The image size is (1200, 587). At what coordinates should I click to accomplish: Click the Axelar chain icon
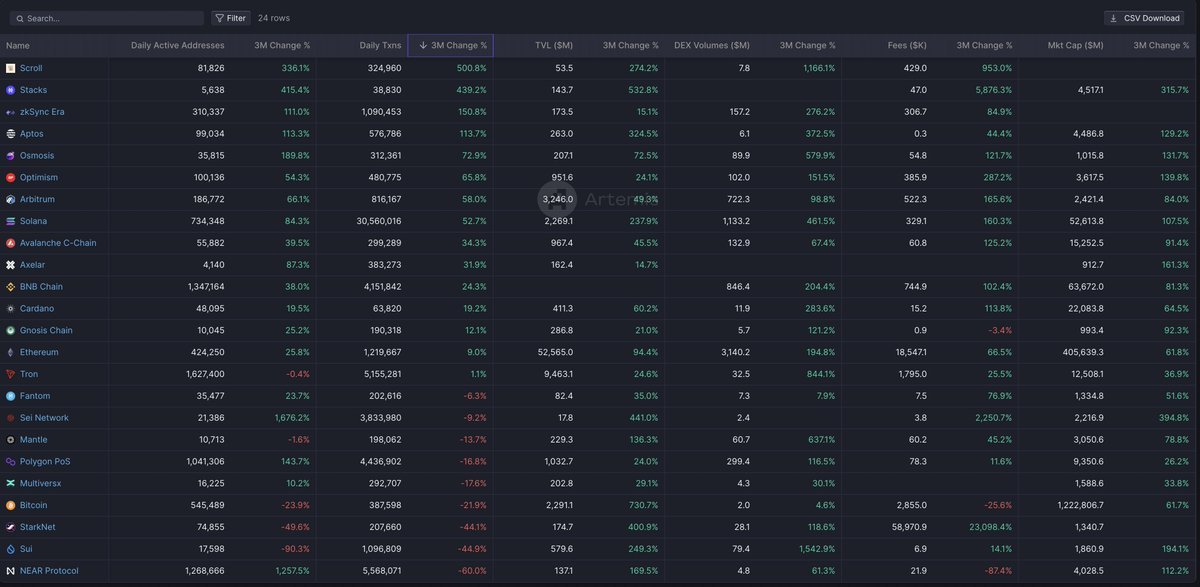(x=11, y=265)
